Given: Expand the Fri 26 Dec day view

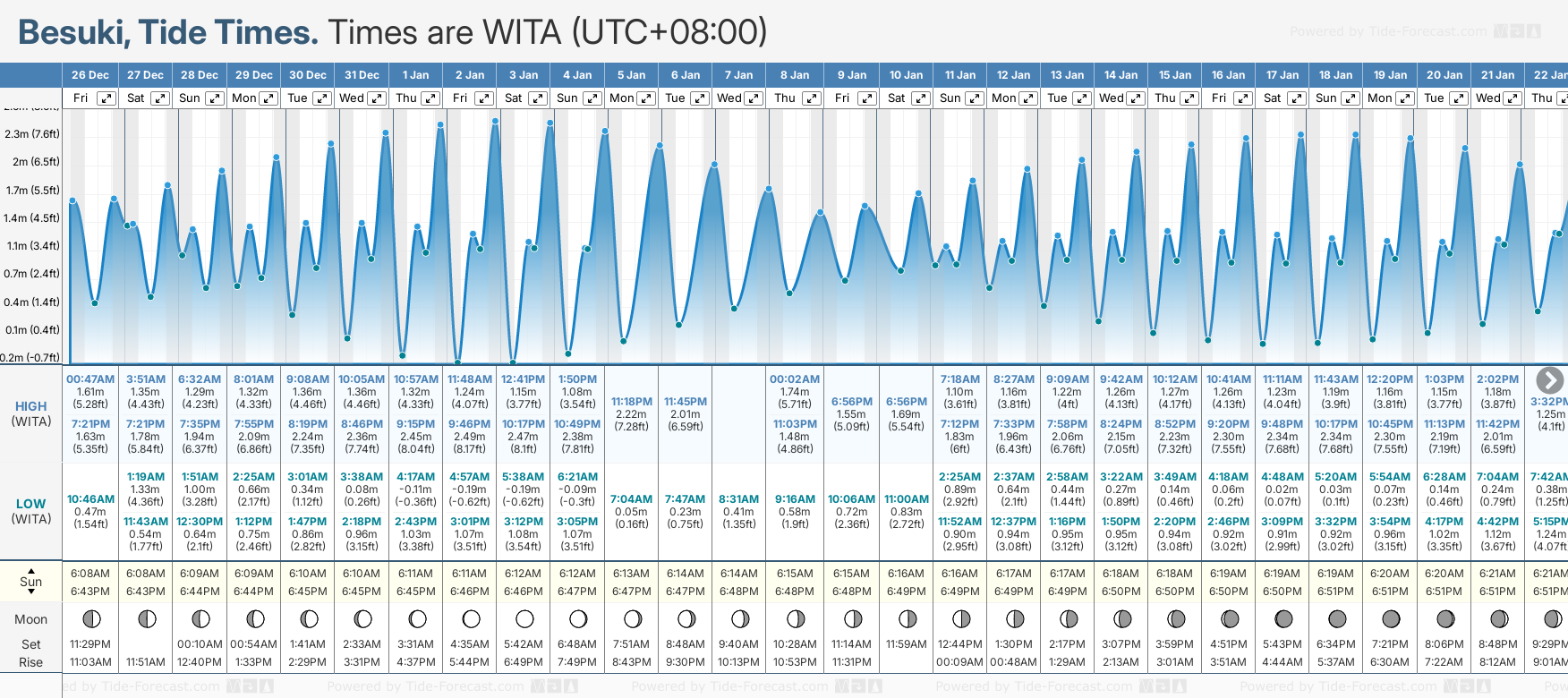Looking at the screenshot, I should pos(107,98).
